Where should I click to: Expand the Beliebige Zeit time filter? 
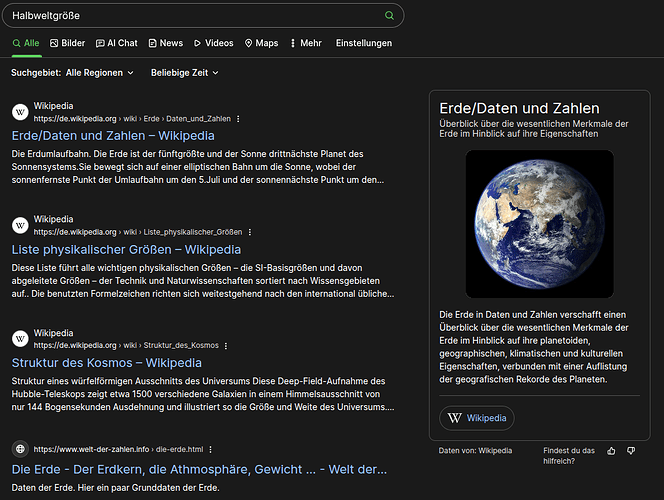pos(185,73)
